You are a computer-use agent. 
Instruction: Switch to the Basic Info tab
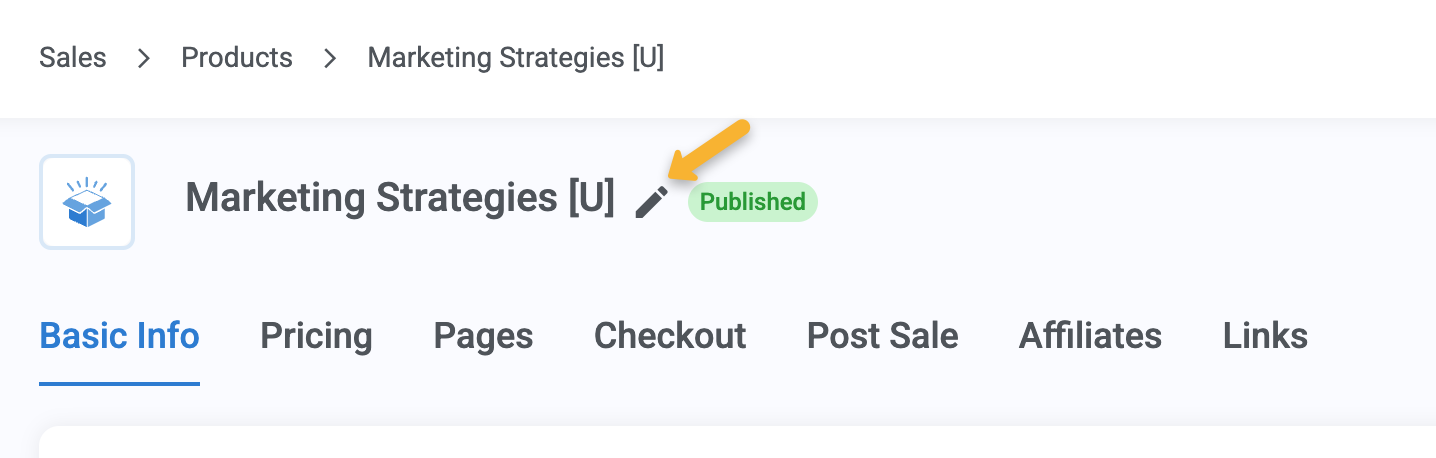(120, 336)
